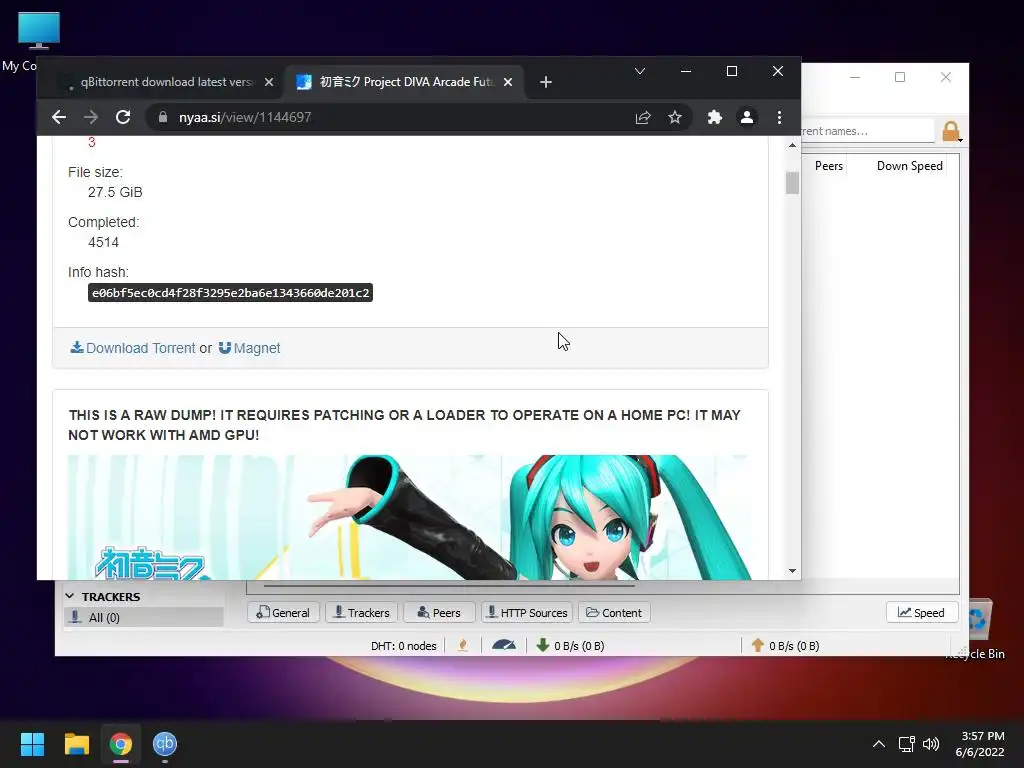This screenshot has height=768, width=1024.
Task: Show hidden tray icons chevron
Action: pyautogui.click(x=879, y=744)
